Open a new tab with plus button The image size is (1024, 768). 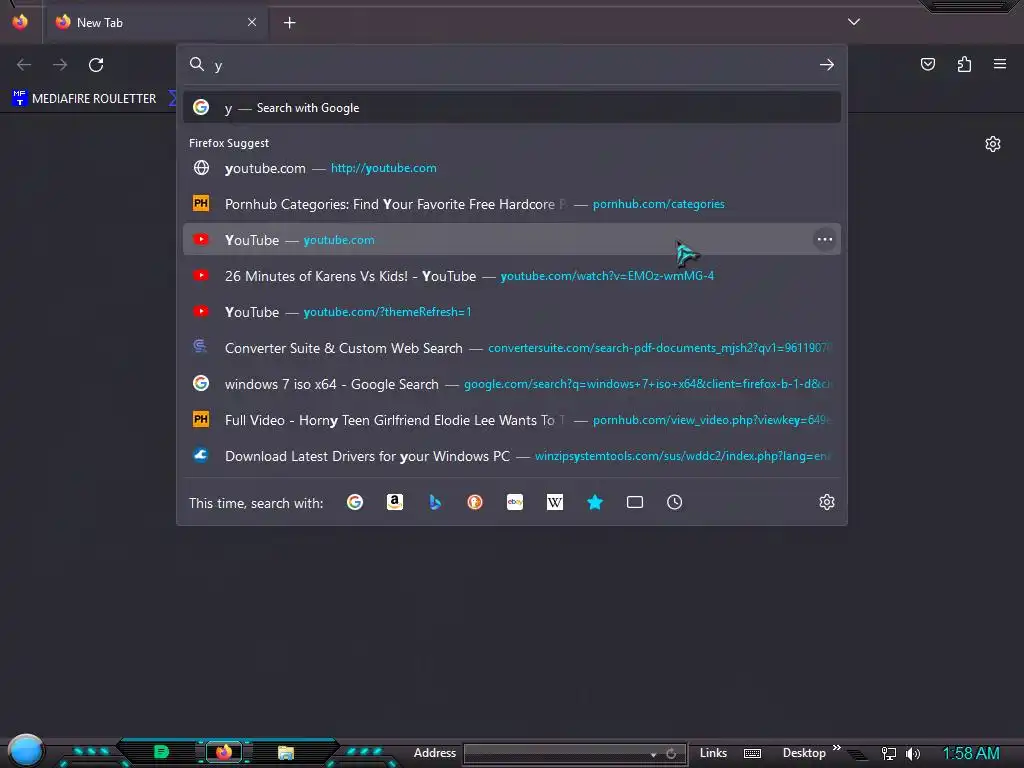(x=289, y=23)
